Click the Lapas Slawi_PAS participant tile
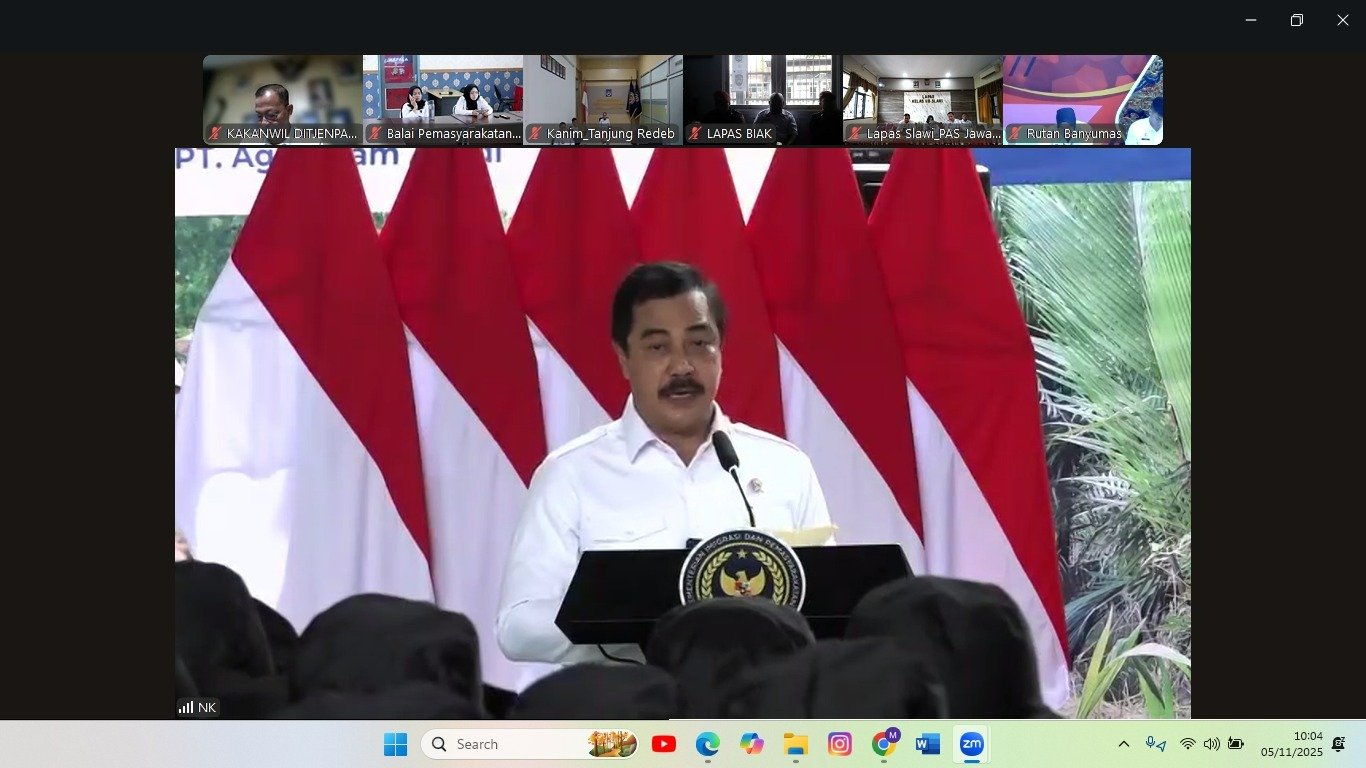The image size is (1366, 768). coord(922,100)
